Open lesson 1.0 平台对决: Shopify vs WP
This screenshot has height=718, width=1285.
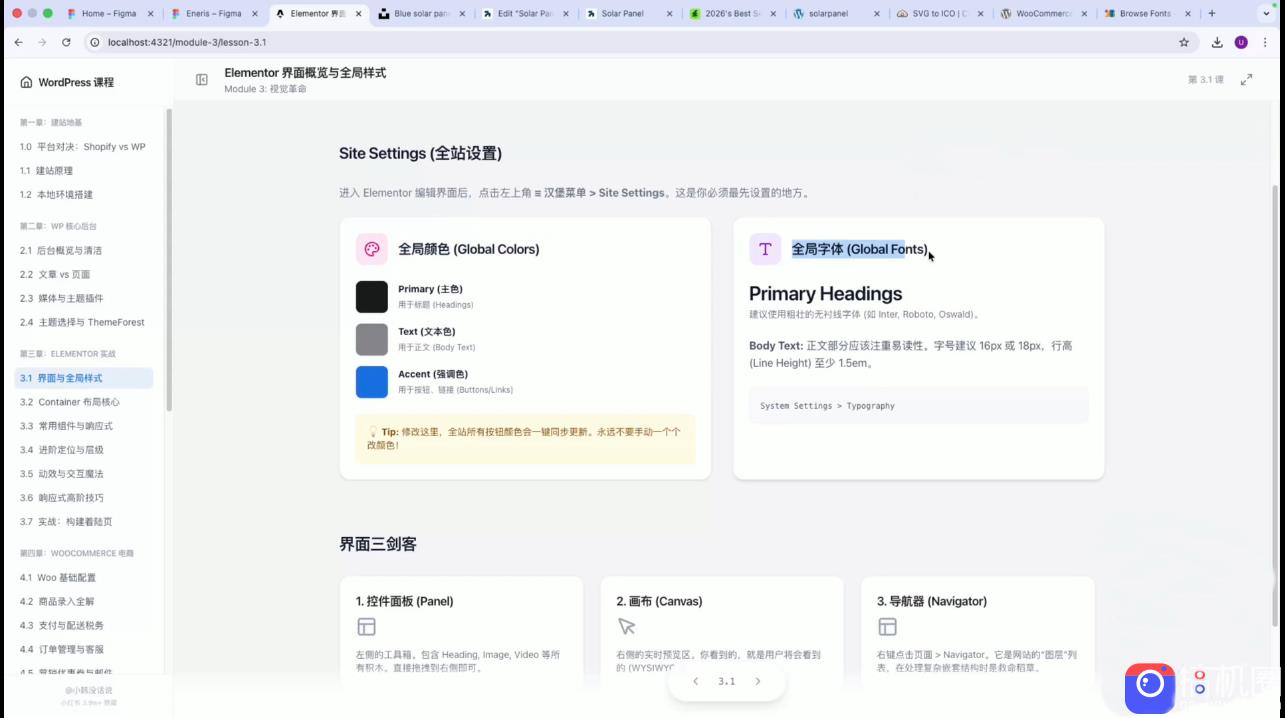(x=84, y=147)
